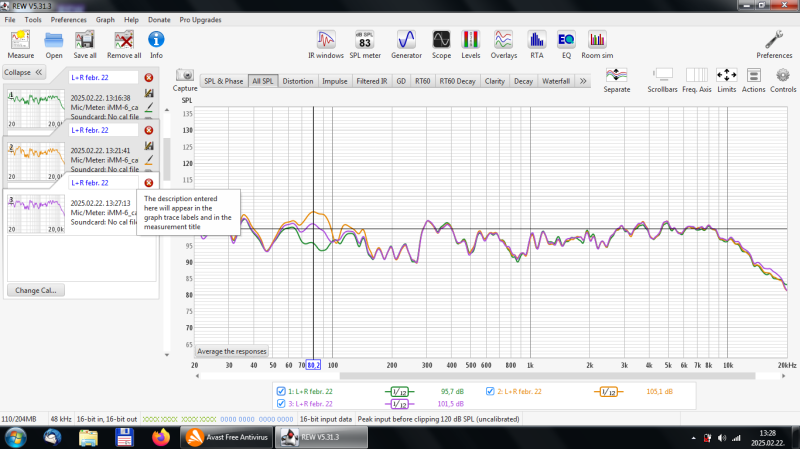Click purple 1/12 smoothing indicator
This screenshot has width=800, height=449.
[x=399, y=404]
